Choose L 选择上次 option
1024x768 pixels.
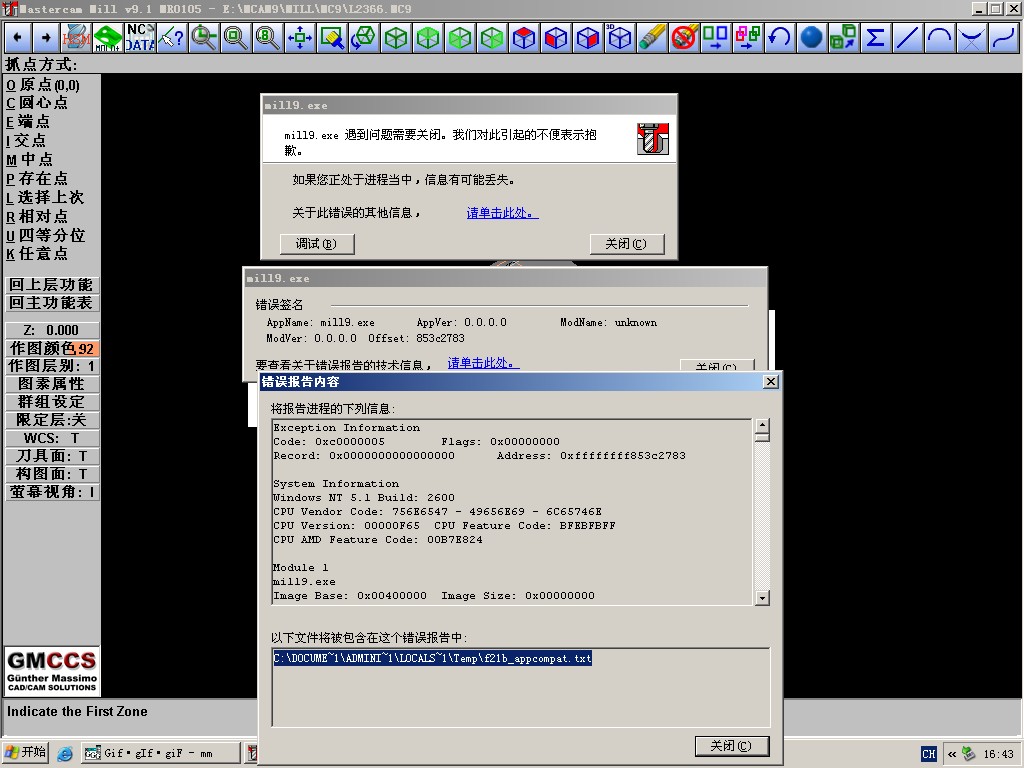pos(46,198)
